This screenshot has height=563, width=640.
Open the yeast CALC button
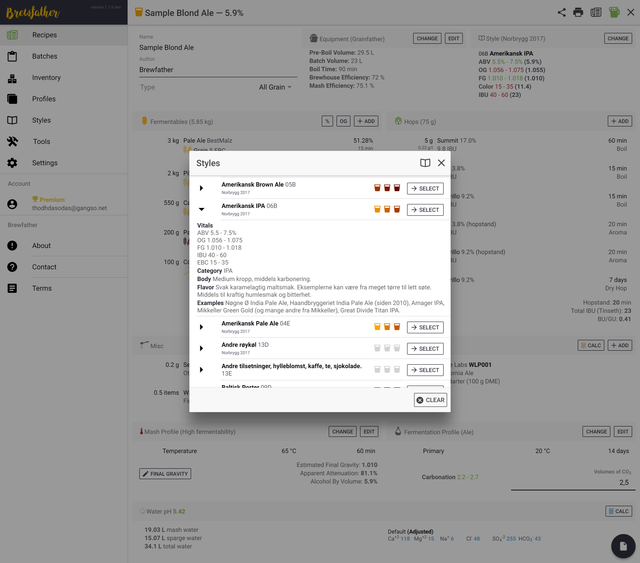tap(591, 345)
